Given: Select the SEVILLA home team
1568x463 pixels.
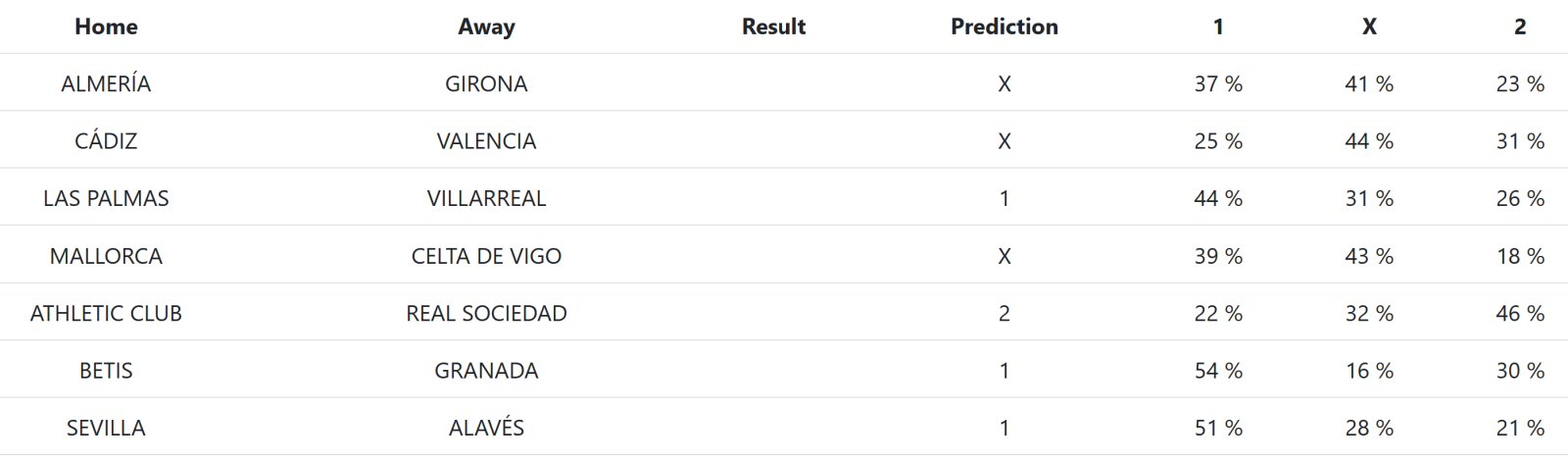Looking at the screenshot, I should [x=106, y=428].
